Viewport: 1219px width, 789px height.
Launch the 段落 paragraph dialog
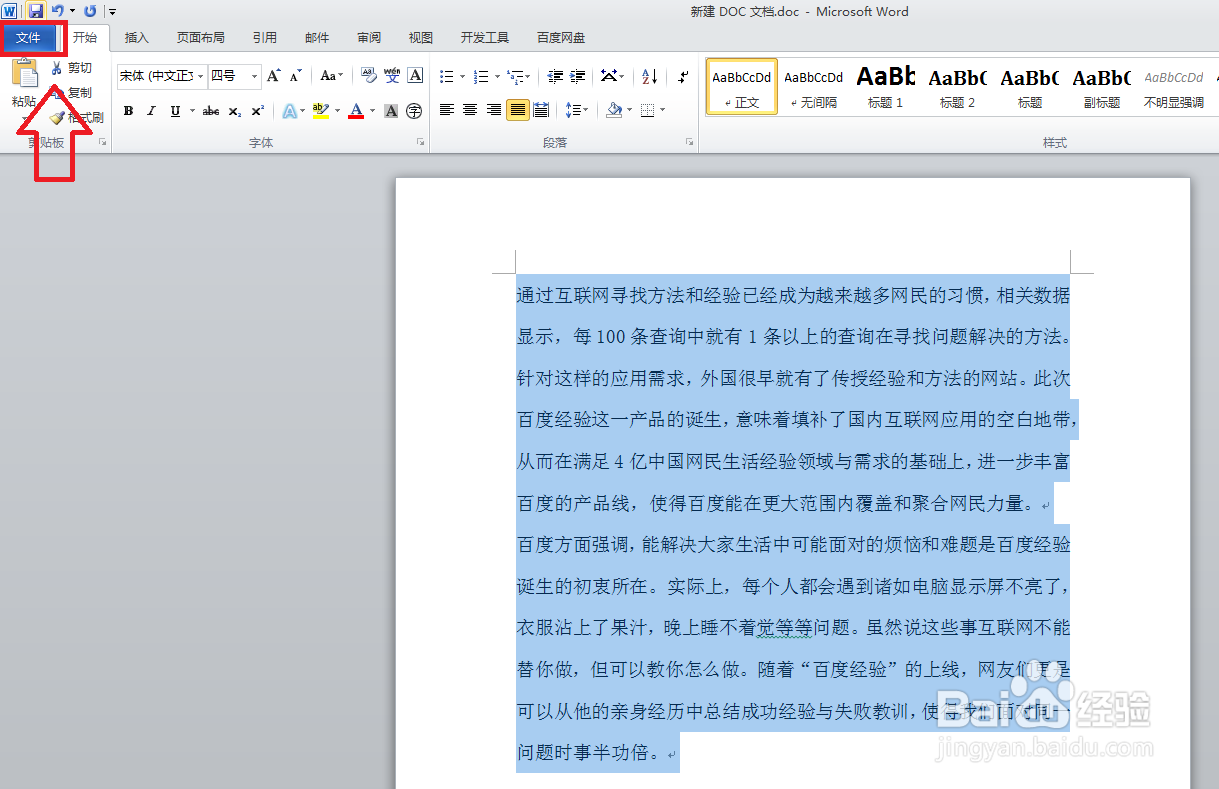[689, 143]
